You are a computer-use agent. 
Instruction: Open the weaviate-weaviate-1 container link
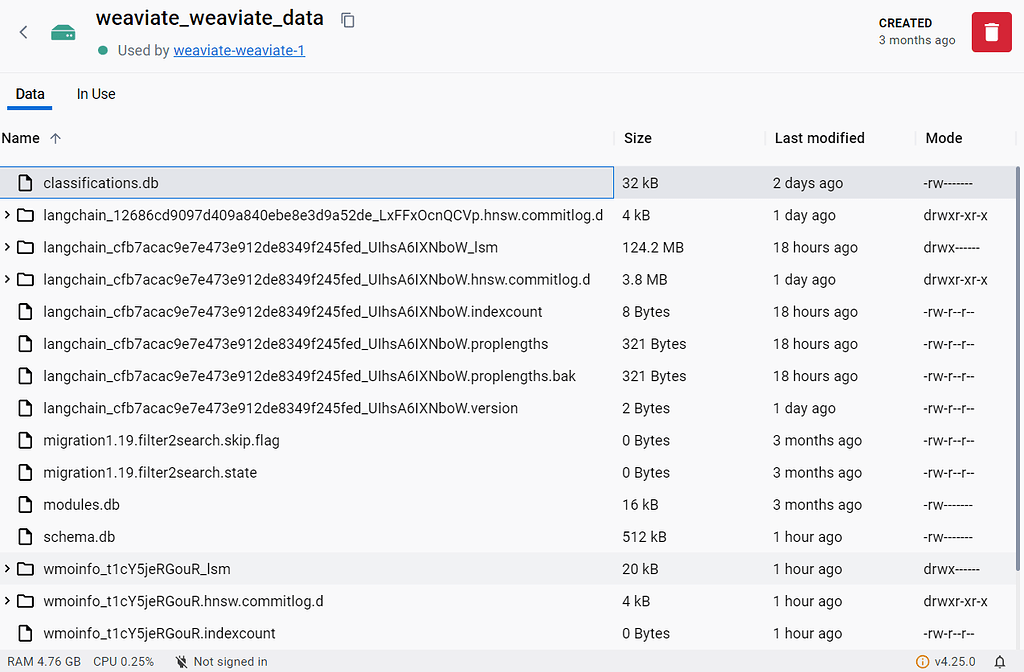coord(239,50)
